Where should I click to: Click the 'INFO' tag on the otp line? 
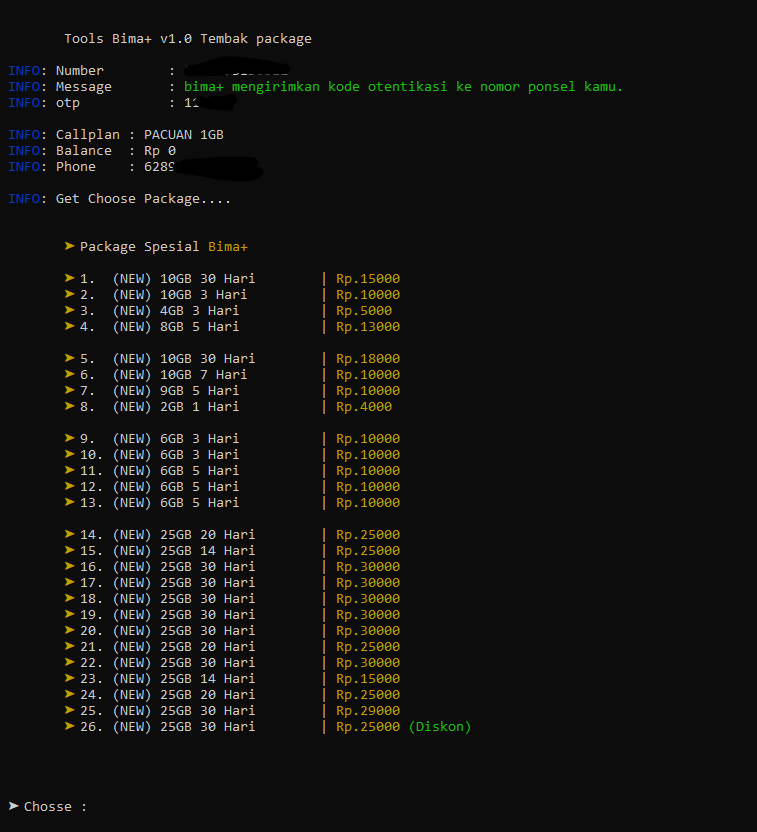pyautogui.click(x=24, y=102)
